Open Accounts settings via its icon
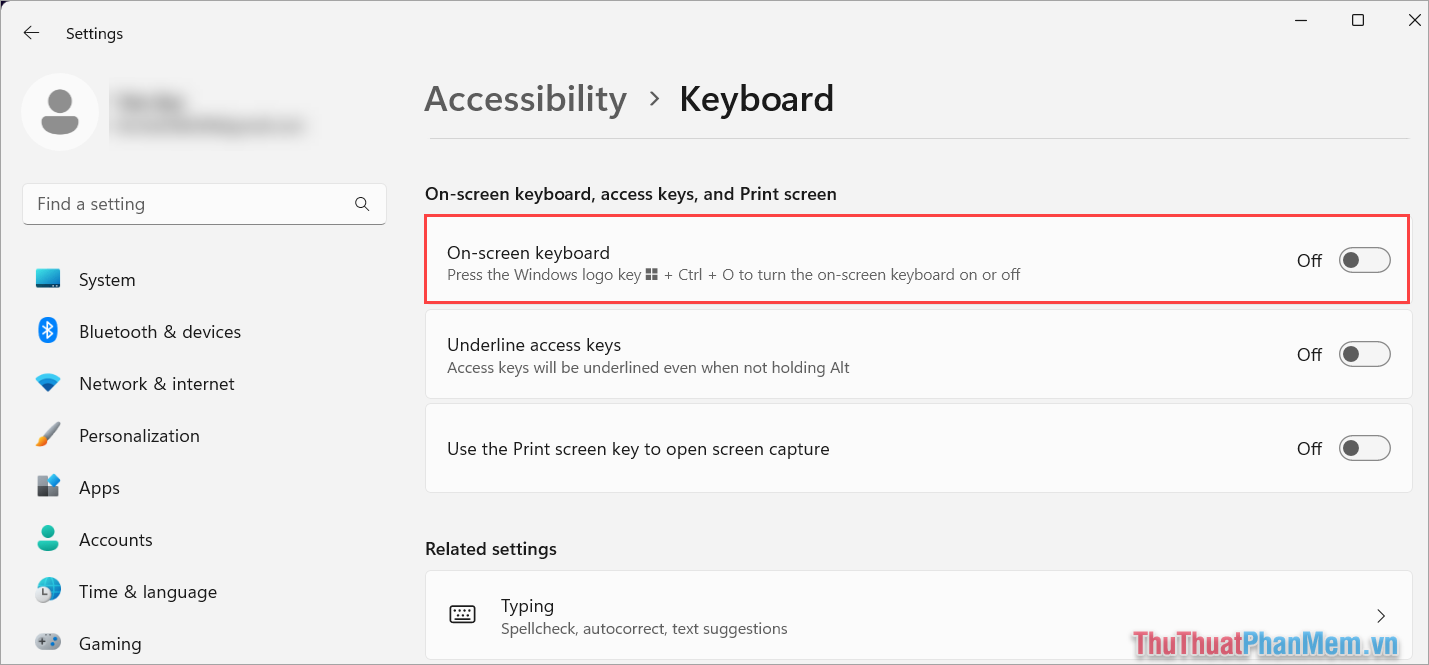The image size is (1429, 665). point(47,539)
